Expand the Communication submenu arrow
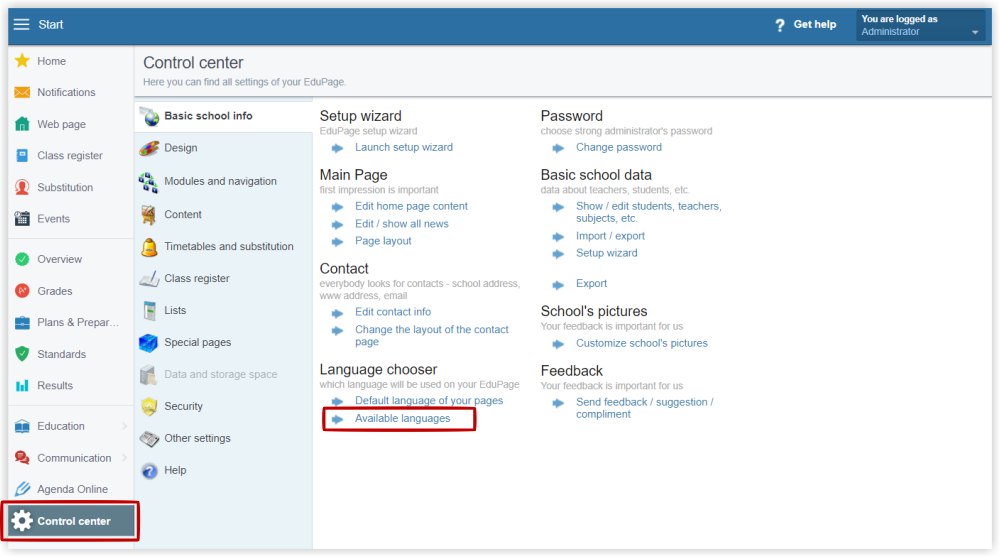 click(x=124, y=458)
